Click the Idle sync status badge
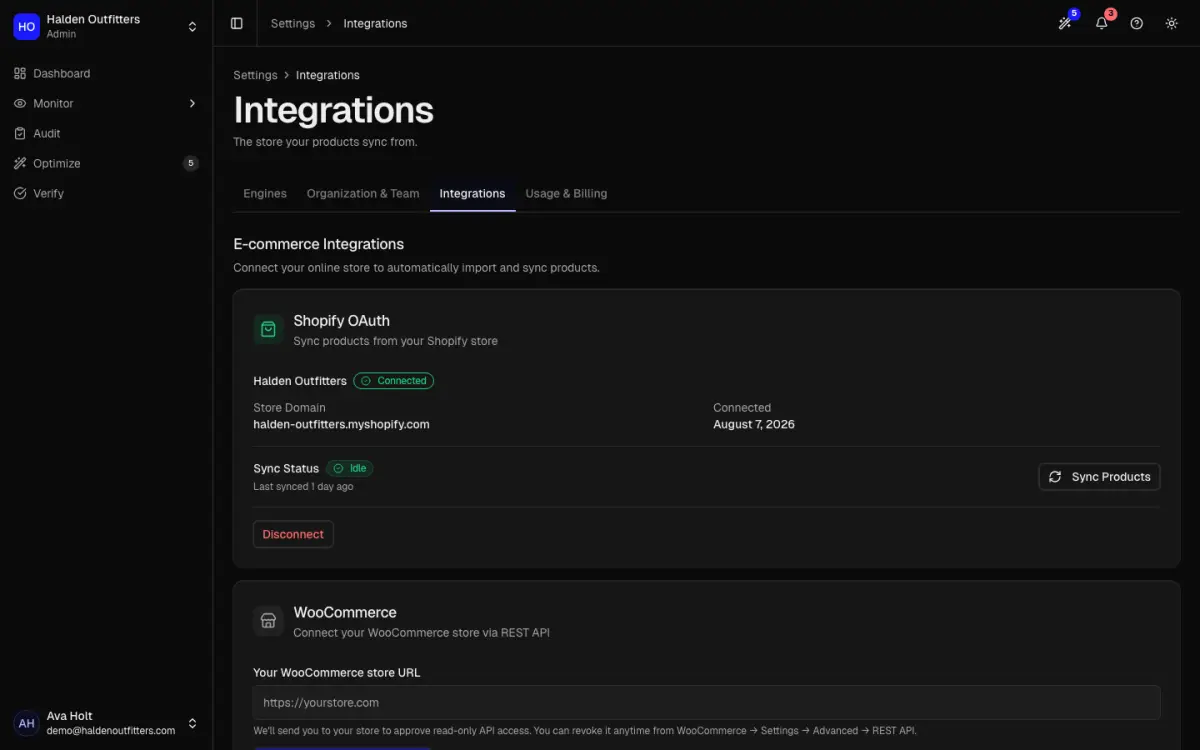Viewport: 1200px width, 750px height. click(349, 468)
